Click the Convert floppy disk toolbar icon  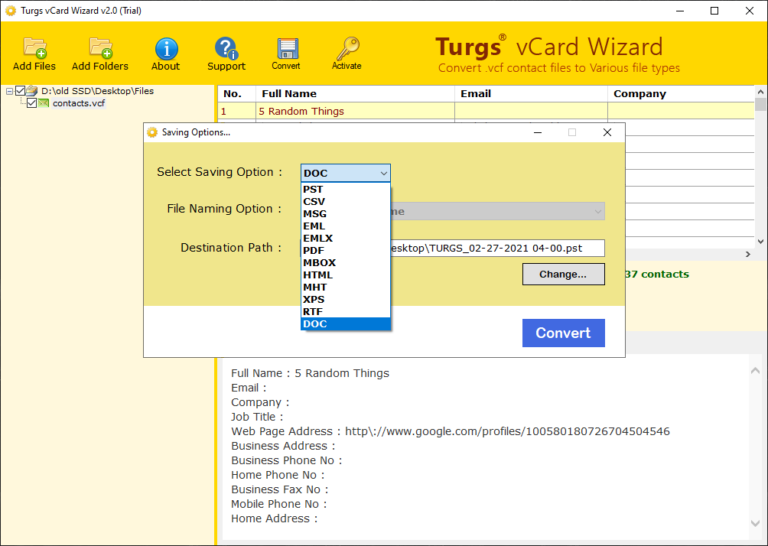pos(287,48)
